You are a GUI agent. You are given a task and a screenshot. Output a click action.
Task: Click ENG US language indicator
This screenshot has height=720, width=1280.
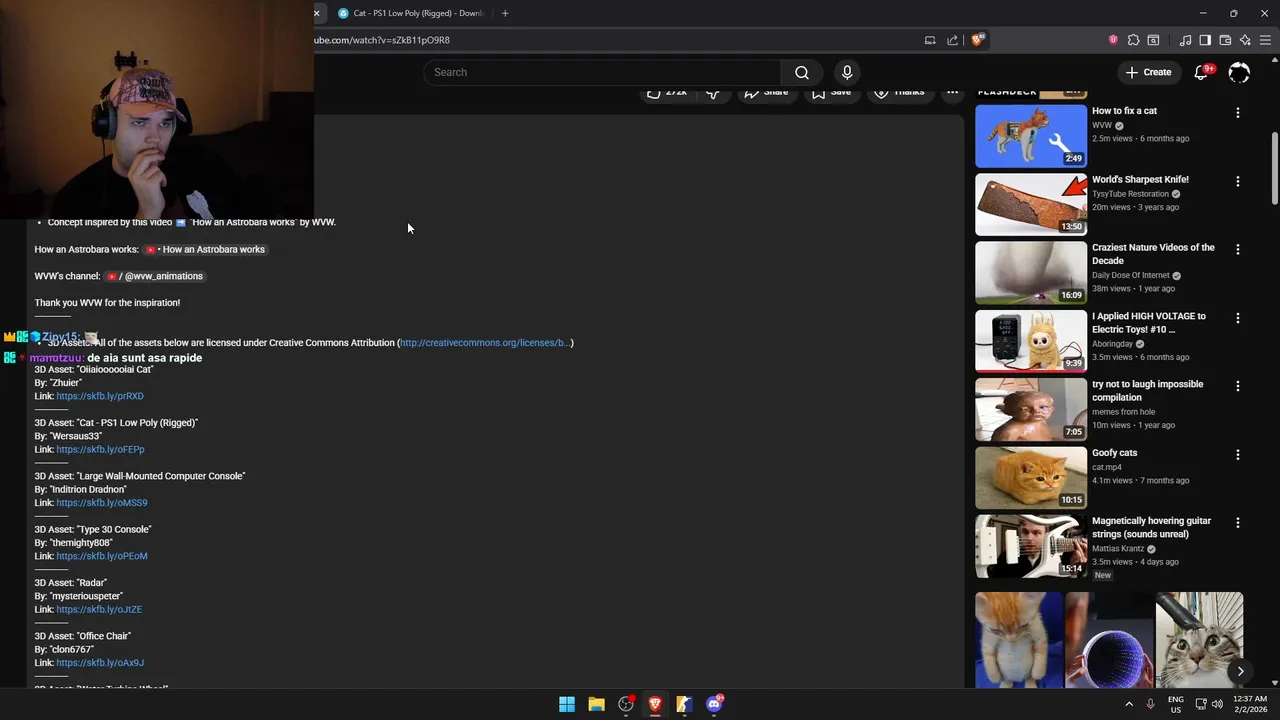click(1176, 704)
